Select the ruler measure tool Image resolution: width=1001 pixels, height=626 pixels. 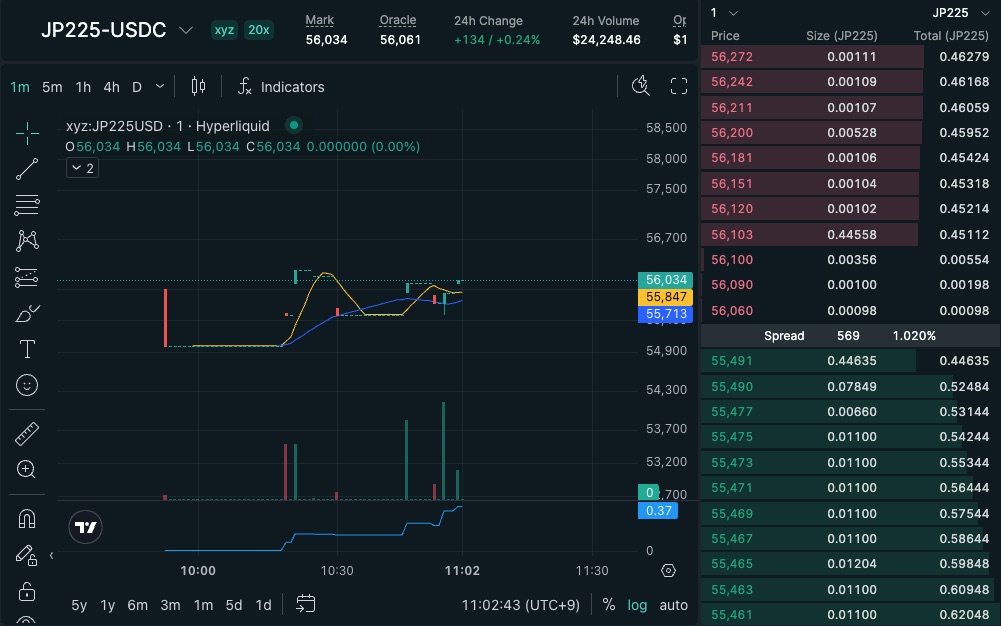(27, 434)
